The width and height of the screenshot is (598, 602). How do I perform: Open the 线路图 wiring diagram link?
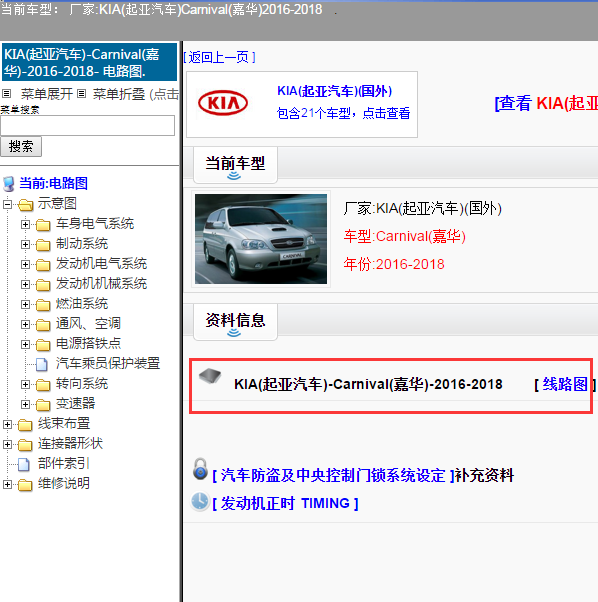[x=565, y=384]
